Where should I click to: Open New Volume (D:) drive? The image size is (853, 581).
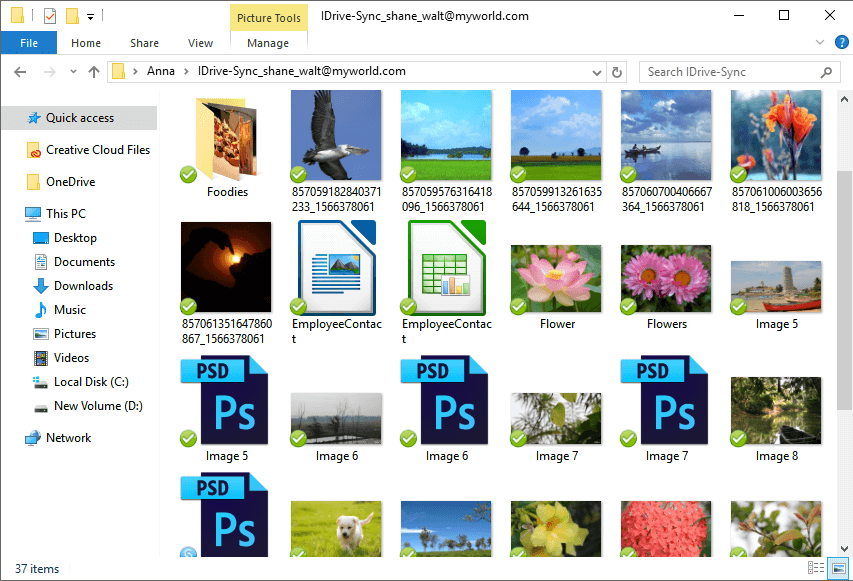tap(98, 406)
